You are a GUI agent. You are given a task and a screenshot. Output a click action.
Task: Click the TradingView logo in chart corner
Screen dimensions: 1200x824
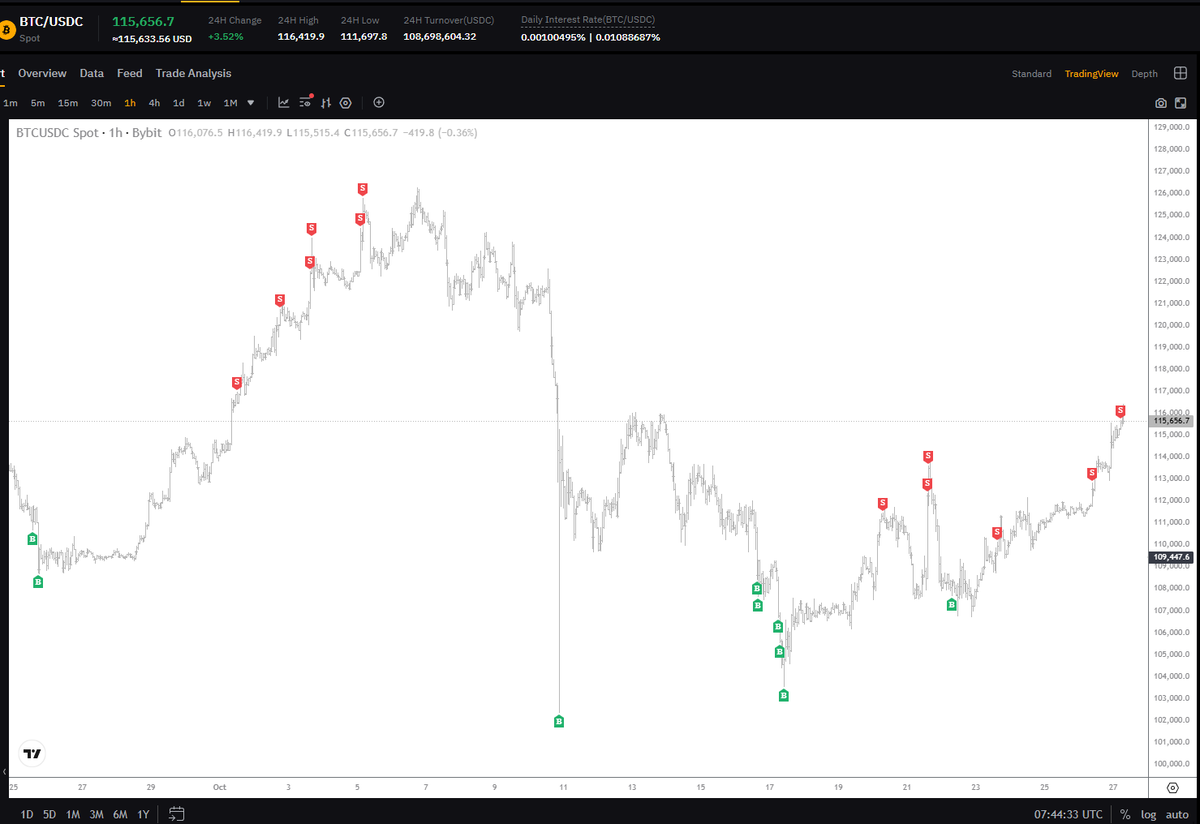pyautogui.click(x=33, y=753)
